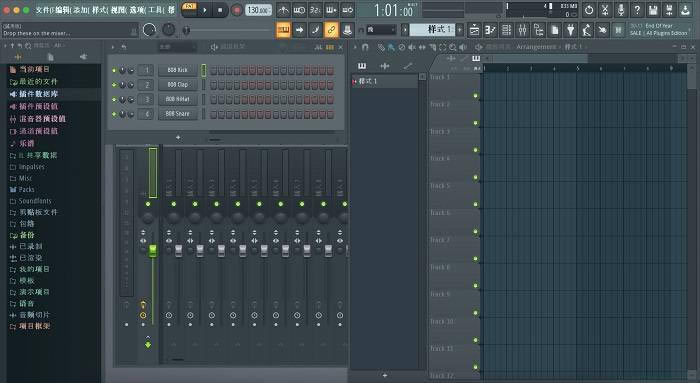Adjust the master pitch knob
The width and height of the screenshot is (700, 383).
[x=168, y=30]
